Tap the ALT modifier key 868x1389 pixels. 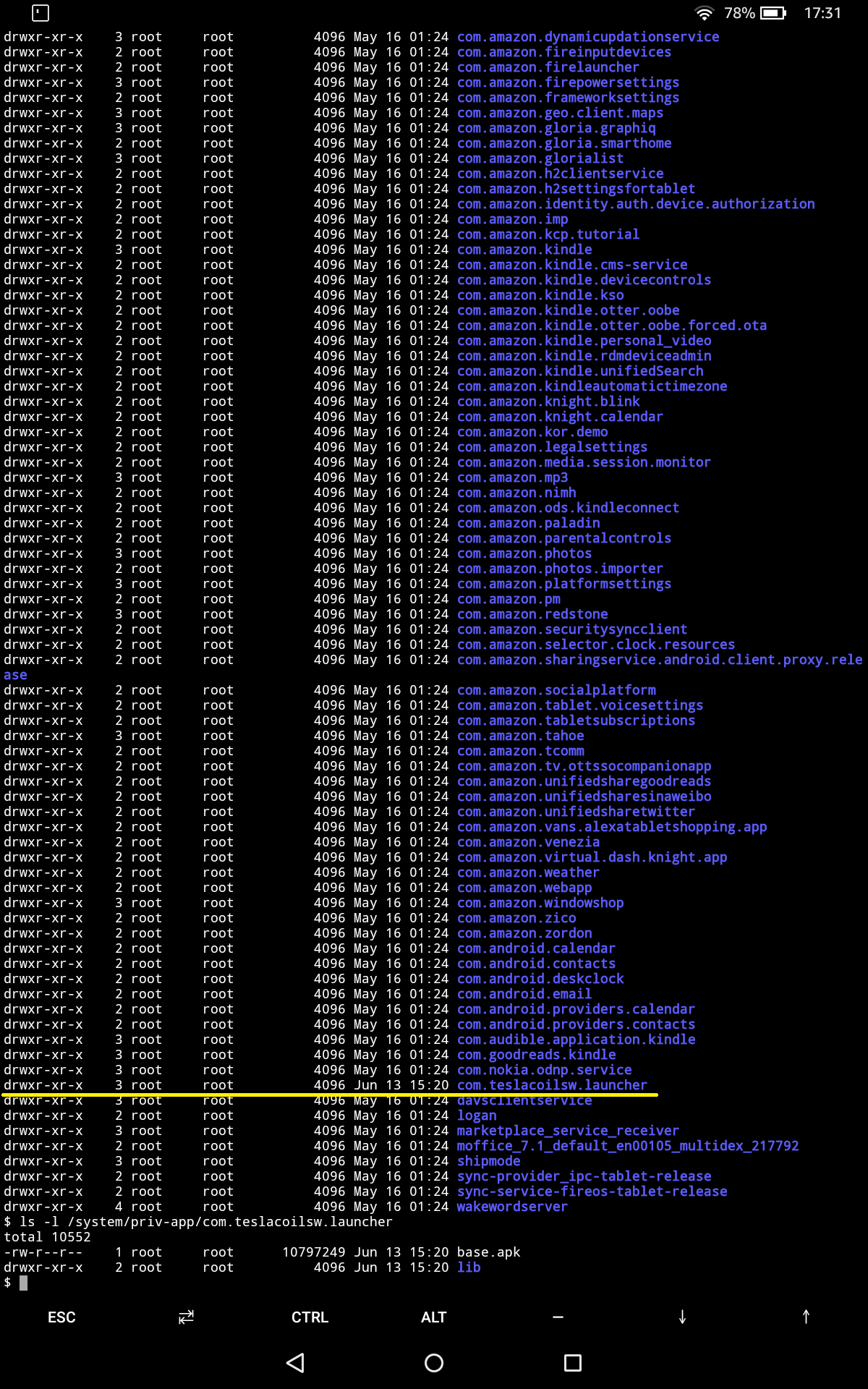point(433,1317)
